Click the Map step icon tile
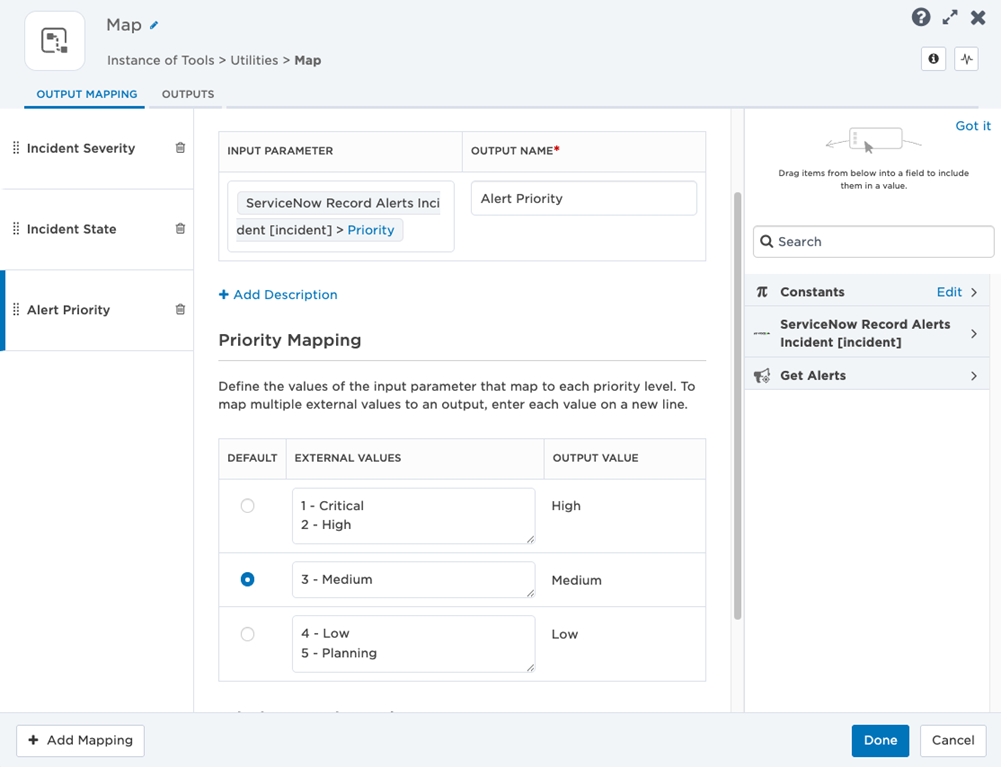Image resolution: width=1001 pixels, height=767 pixels. click(x=55, y=41)
